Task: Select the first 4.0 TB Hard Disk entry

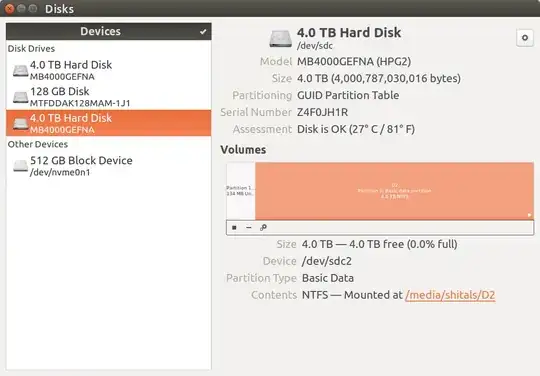Action: 108,70
